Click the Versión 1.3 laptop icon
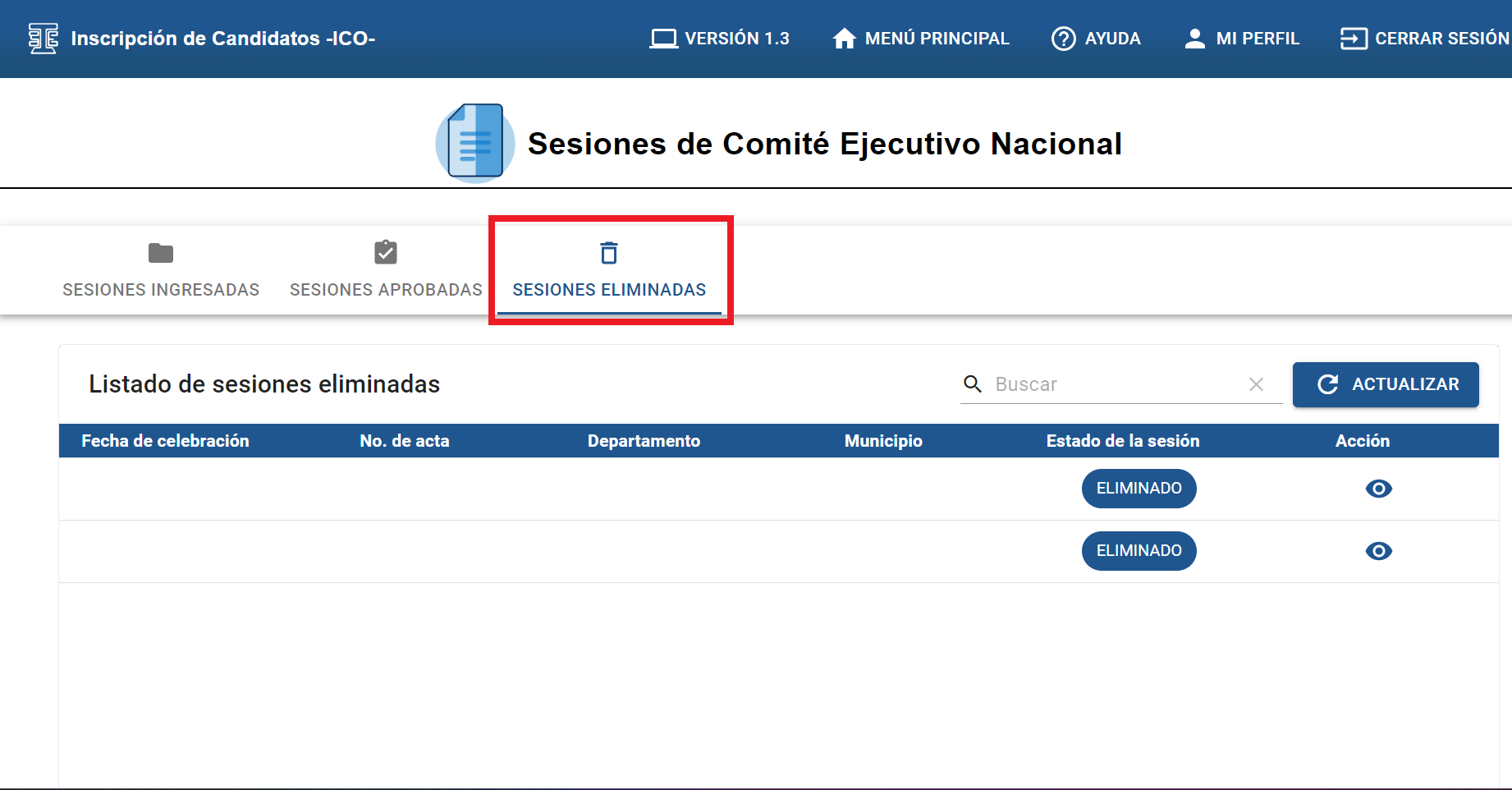The width and height of the screenshot is (1512, 790). [663, 39]
